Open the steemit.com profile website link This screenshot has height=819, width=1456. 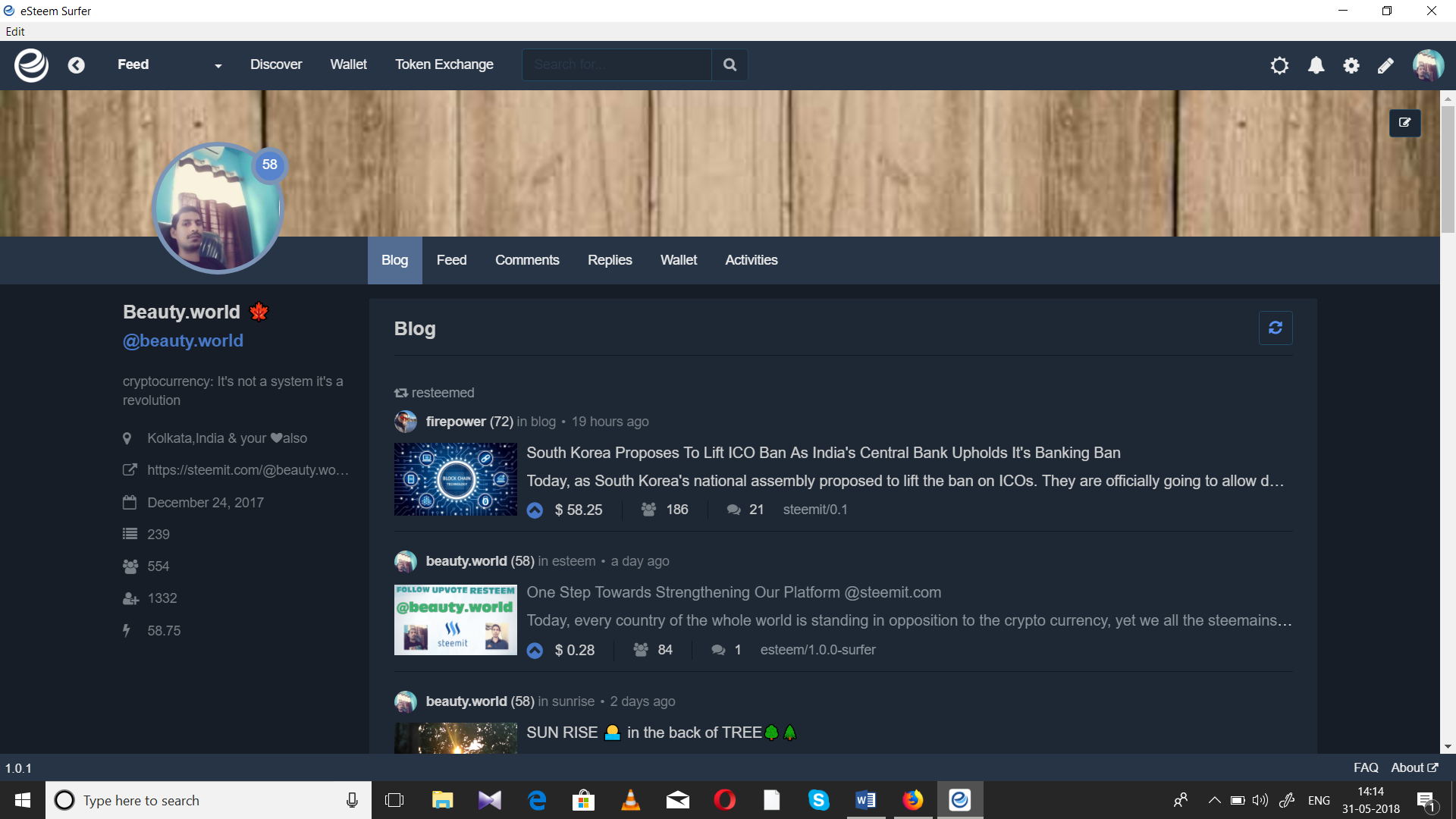[x=248, y=470]
